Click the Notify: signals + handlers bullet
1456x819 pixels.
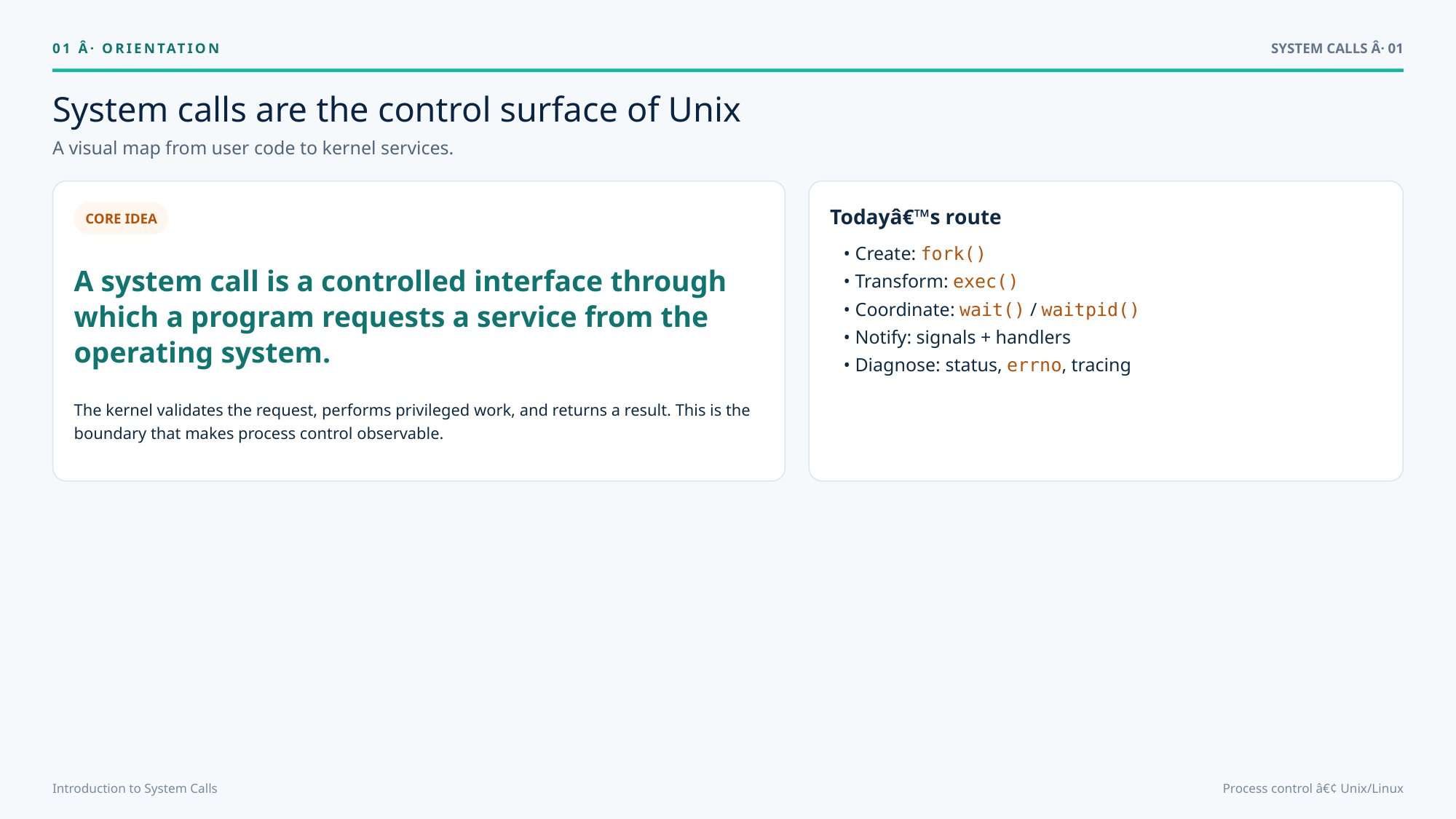(x=957, y=337)
